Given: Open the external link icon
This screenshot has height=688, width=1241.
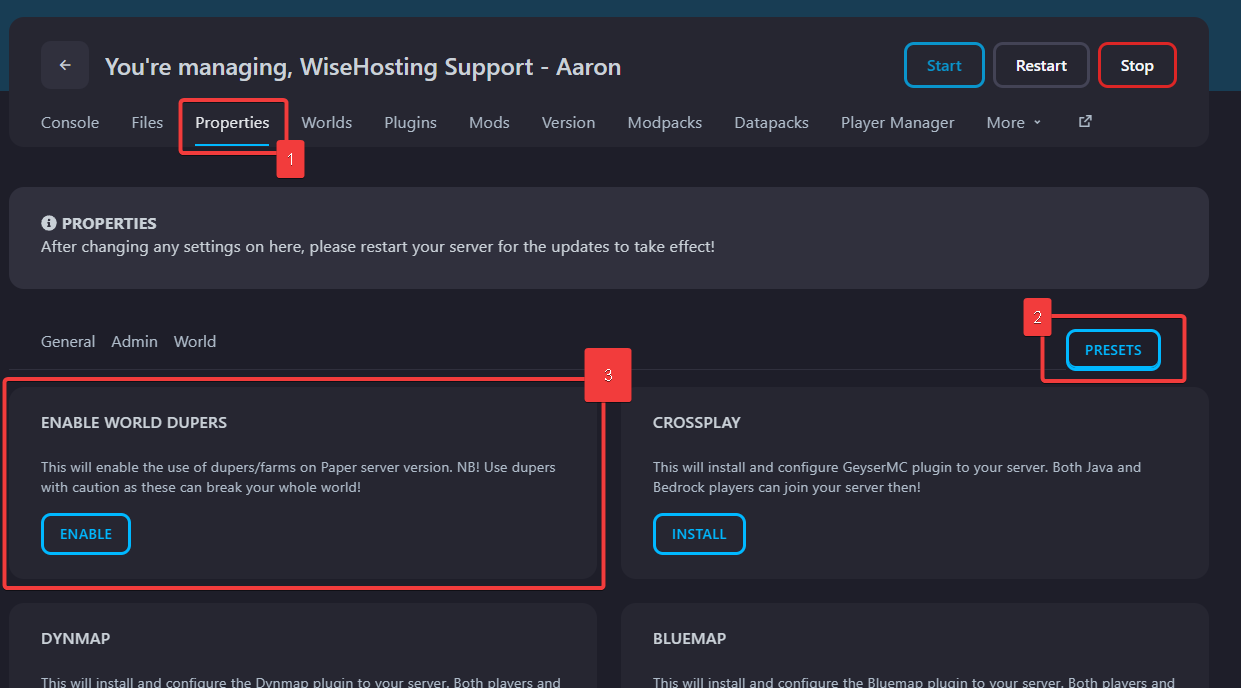Looking at the screenshot, I should click(1085, 122).
